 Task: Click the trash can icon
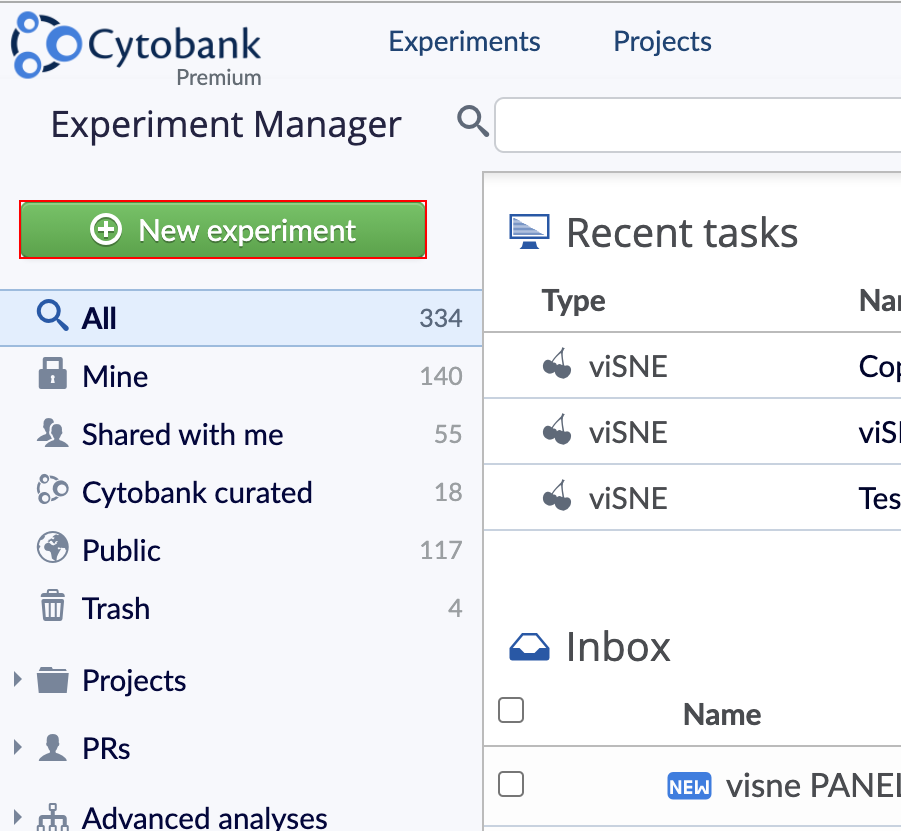pos(52,605)
